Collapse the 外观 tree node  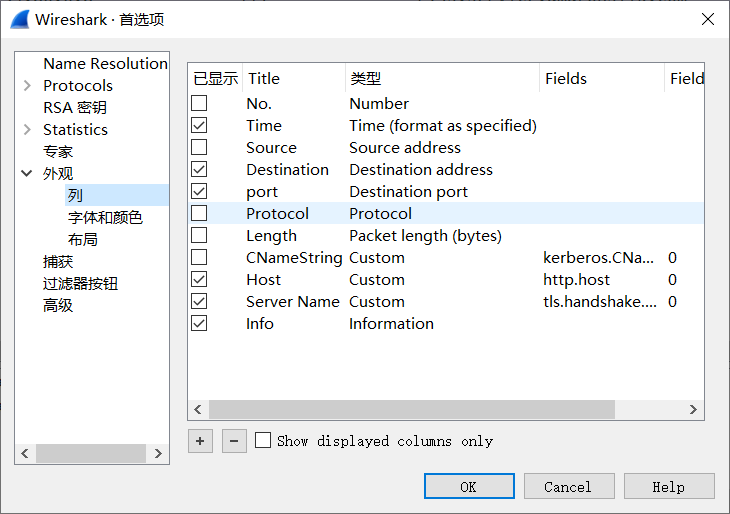click(27, 174)
